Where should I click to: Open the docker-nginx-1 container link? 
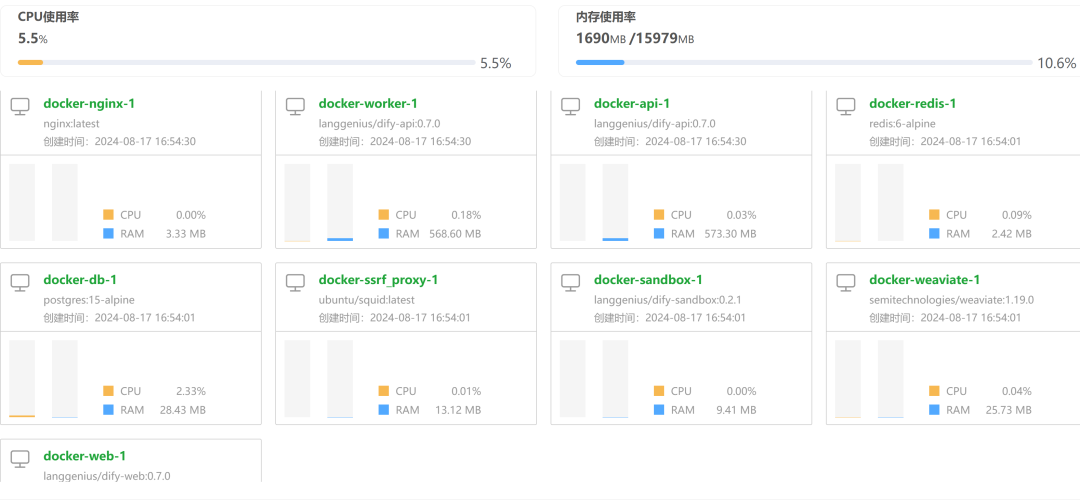(x=89, y=103)
